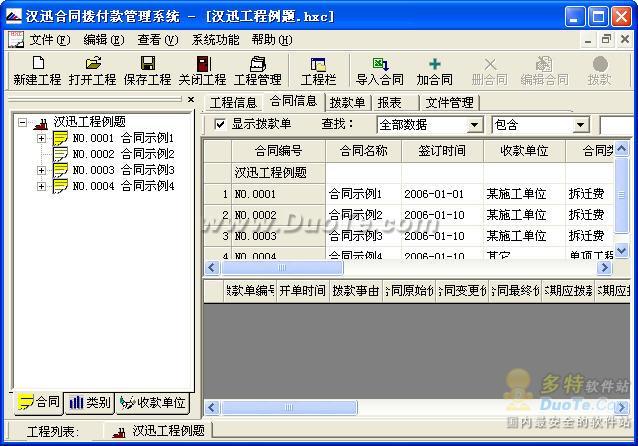Viewport: 638px width, 446px height.
Task: Expand tree node NO.0003 合同示例3
Action: [42, 170]
